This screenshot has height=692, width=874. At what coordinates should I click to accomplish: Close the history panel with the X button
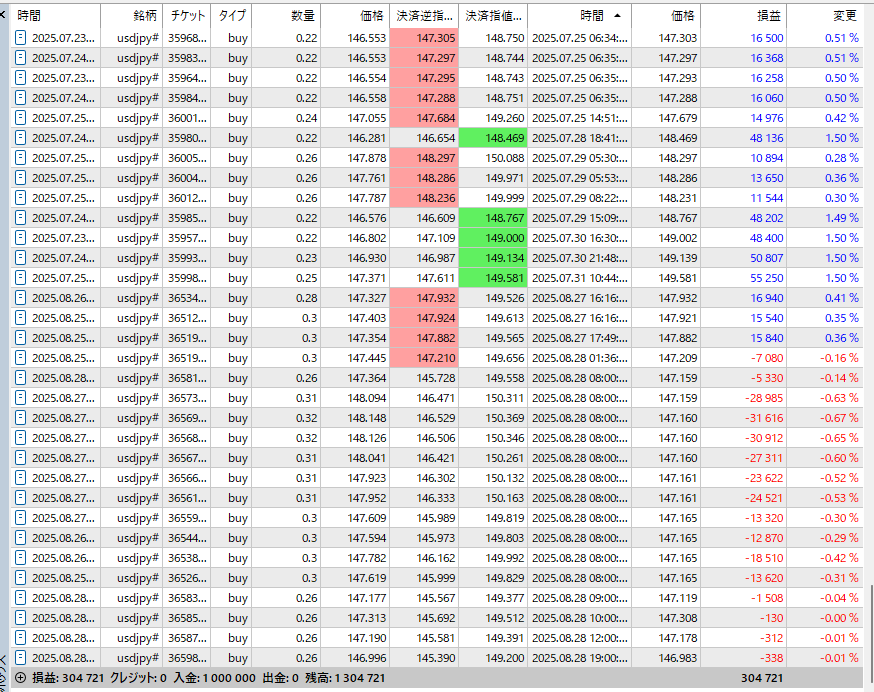tap(3, 14)
